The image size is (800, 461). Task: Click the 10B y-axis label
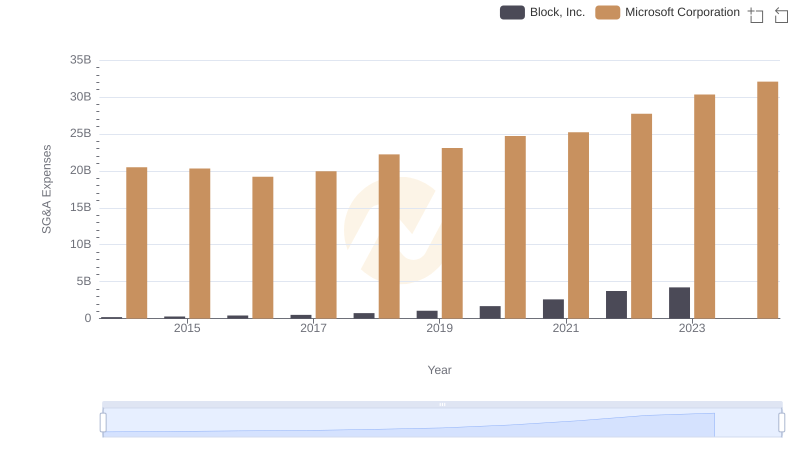pyautogui.click(x=81, y=244)
